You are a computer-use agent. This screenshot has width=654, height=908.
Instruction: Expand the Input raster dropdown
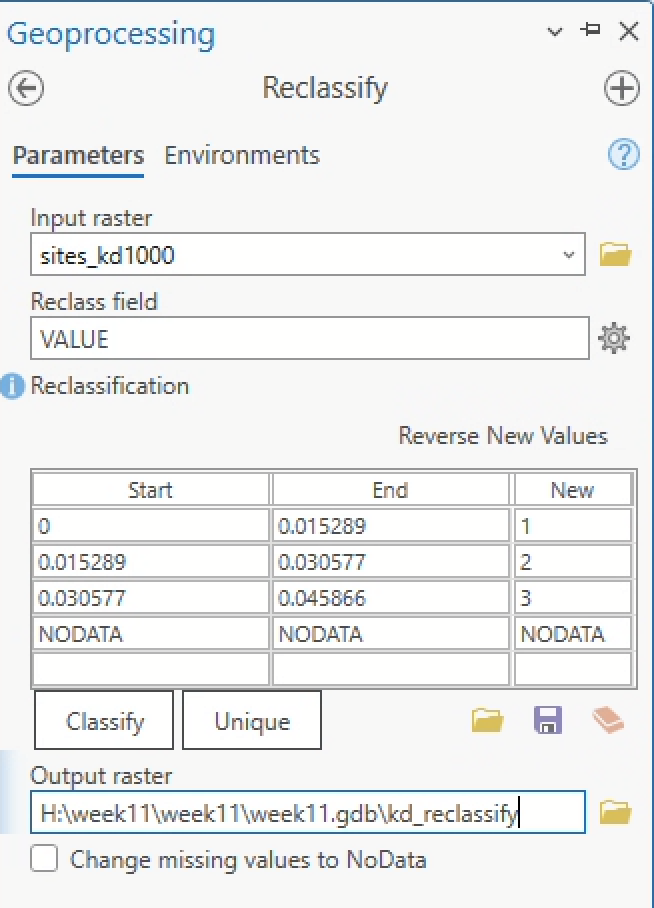569,255
